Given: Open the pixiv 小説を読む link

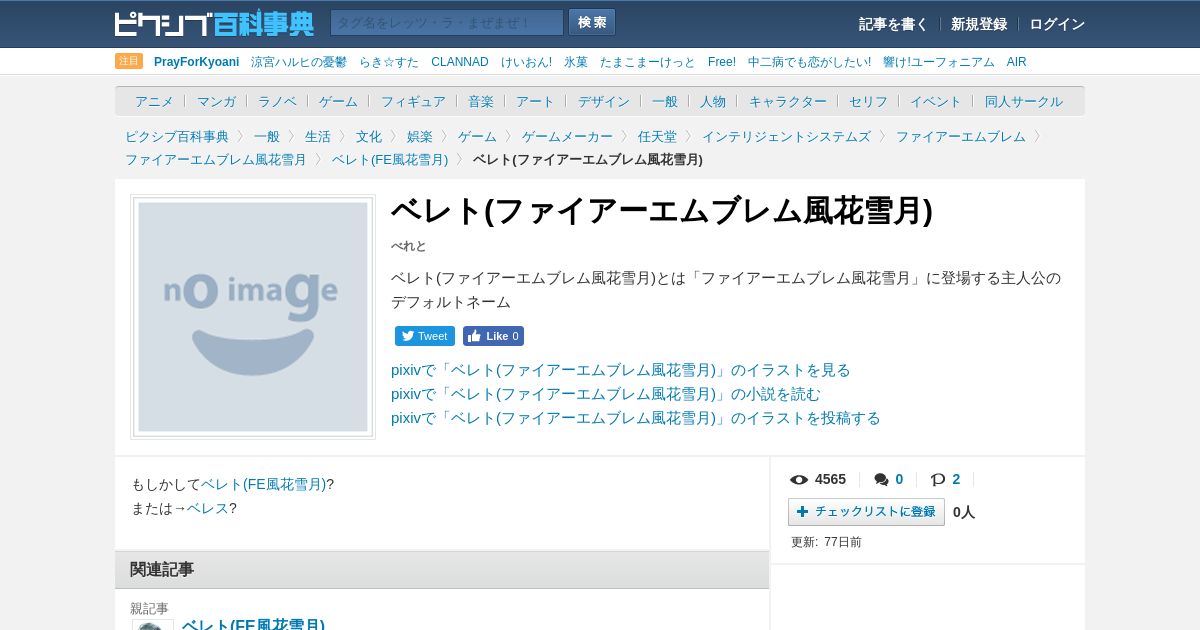Looking at the screenshot, I should pos(606,394).
